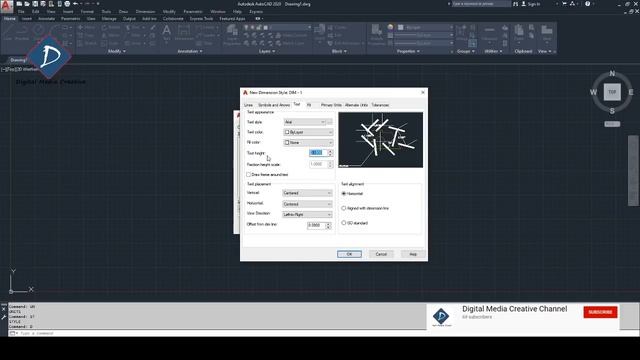Expand the Annotation panel flyout
Viewport: 640px width, 360px height.
pyautogui.click(x=190, y=51)
